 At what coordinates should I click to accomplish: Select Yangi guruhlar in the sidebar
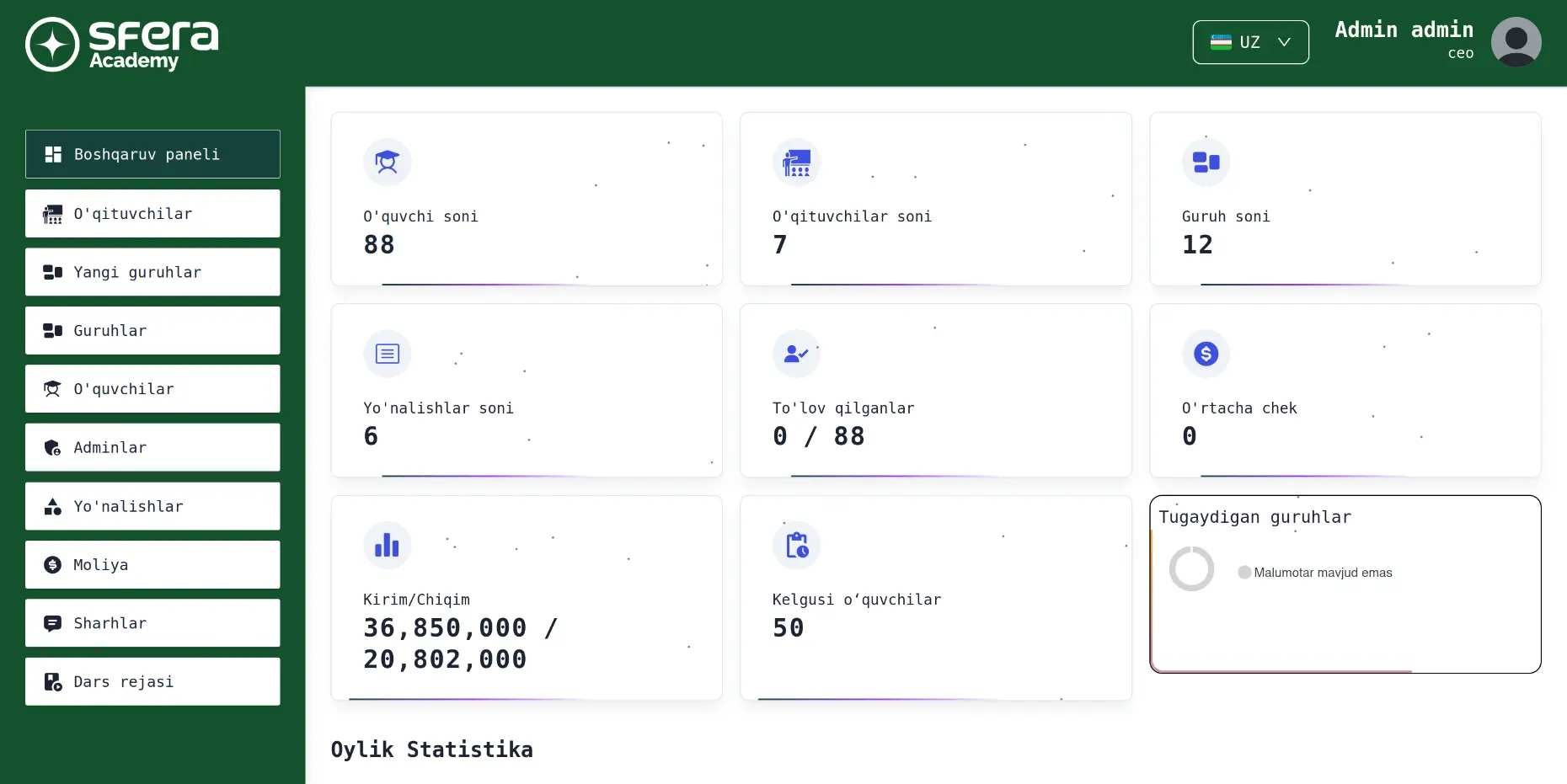(x=152, y=272)
